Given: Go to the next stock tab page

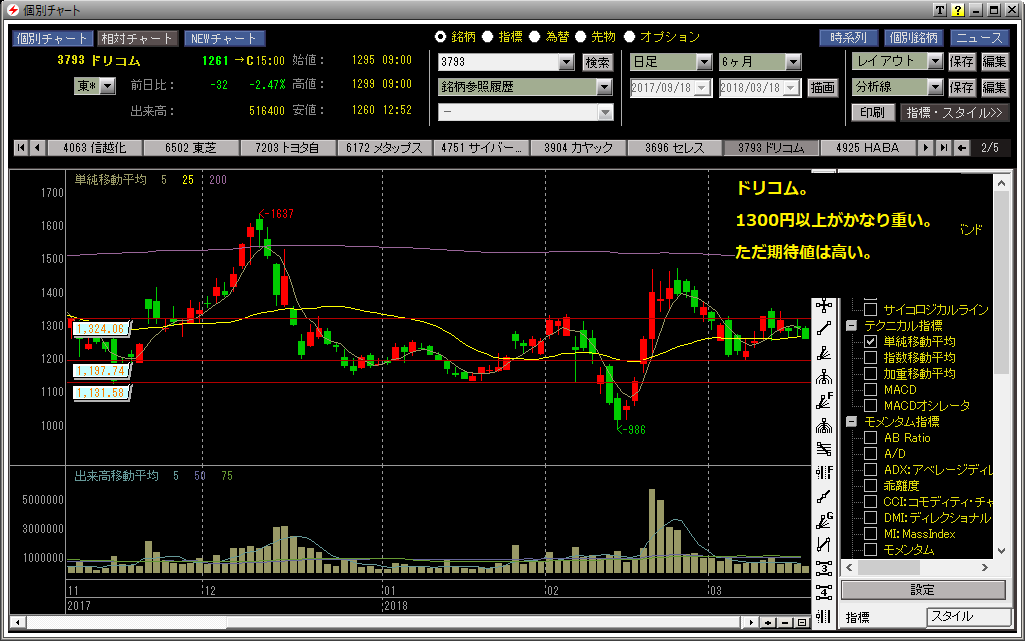Looking at the screenshot, I should click(926, 148).
